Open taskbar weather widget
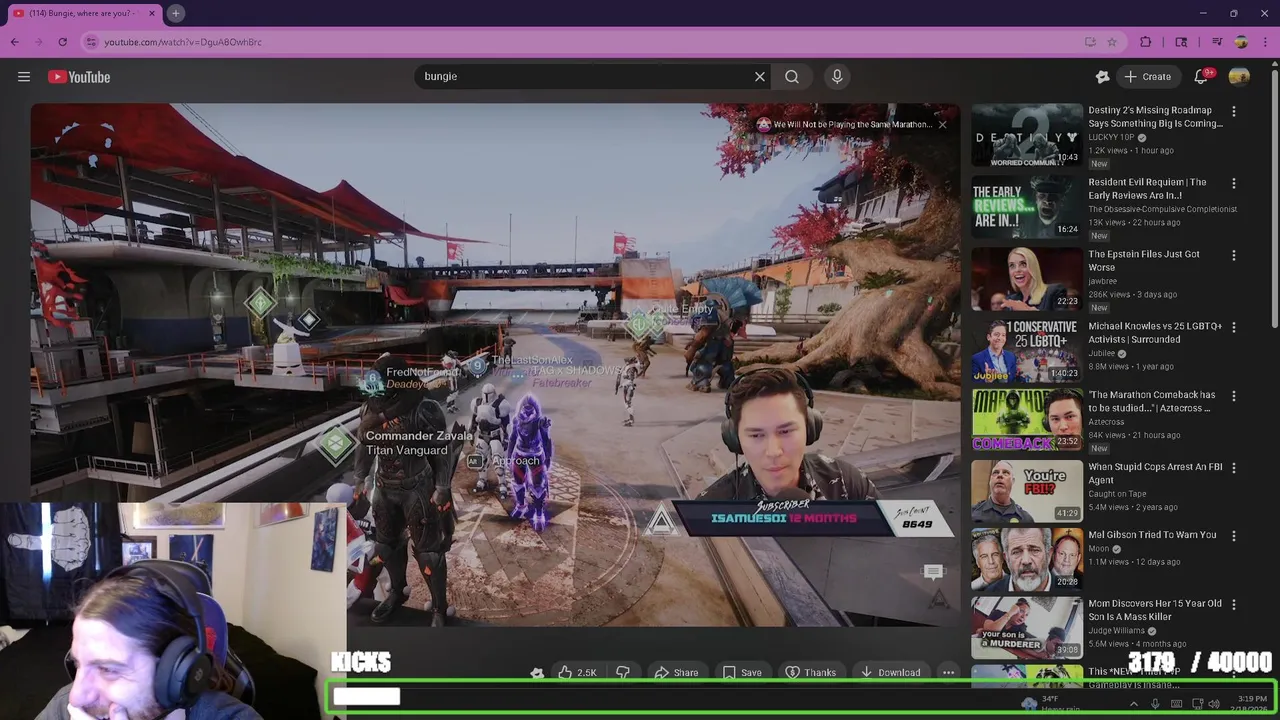Screen dimensions: 1280x720 (x=1050, y=704)
